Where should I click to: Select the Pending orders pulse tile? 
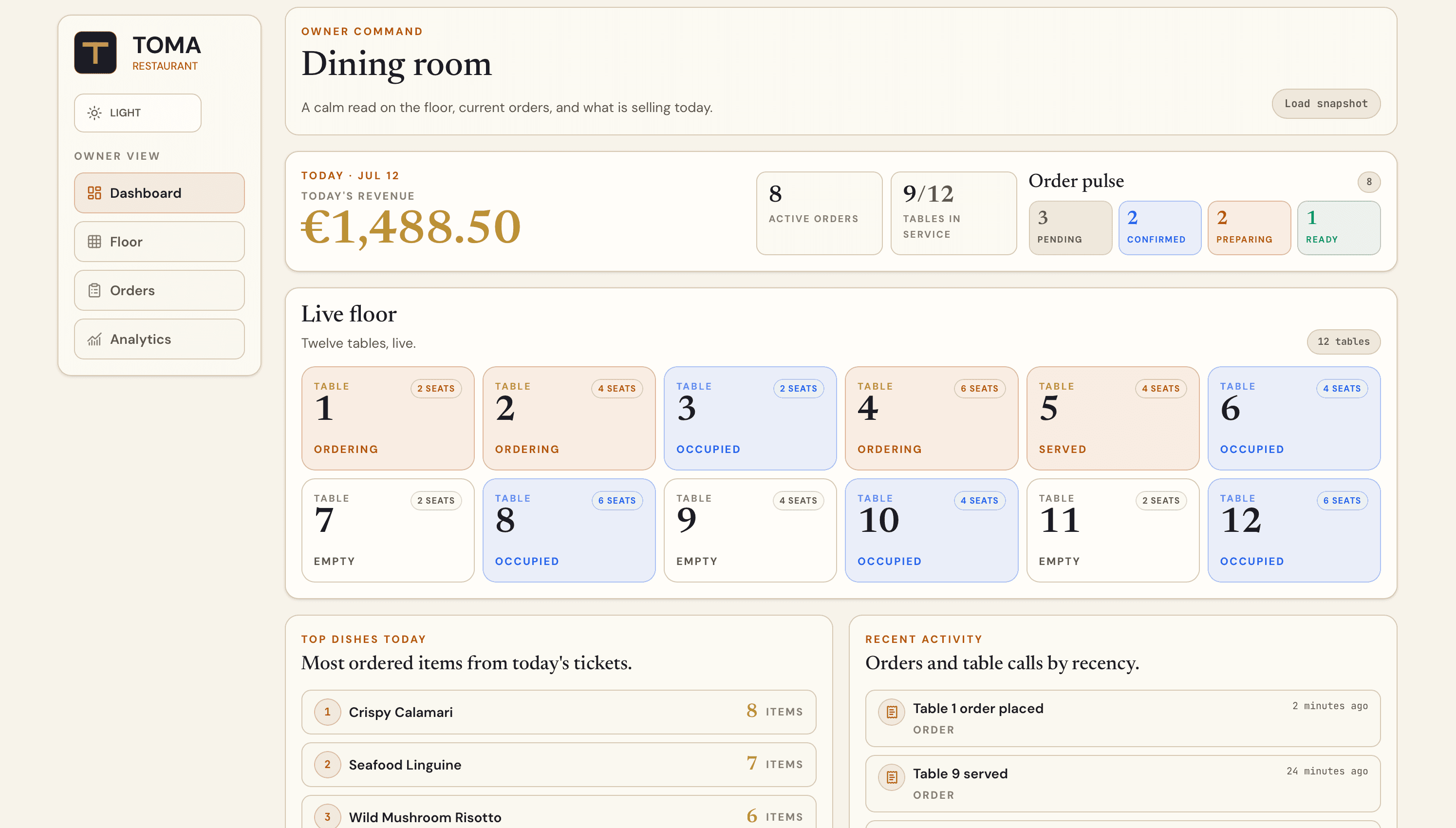[1070, 227]
